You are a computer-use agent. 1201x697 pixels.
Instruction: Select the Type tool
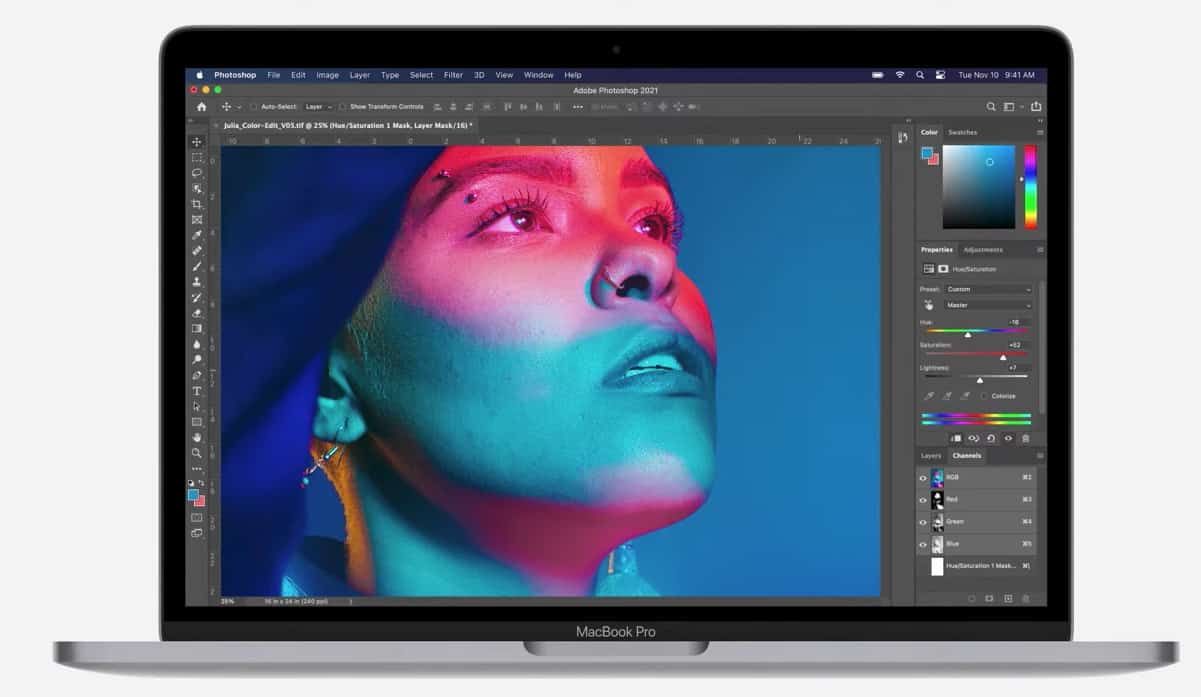point(197,390)
